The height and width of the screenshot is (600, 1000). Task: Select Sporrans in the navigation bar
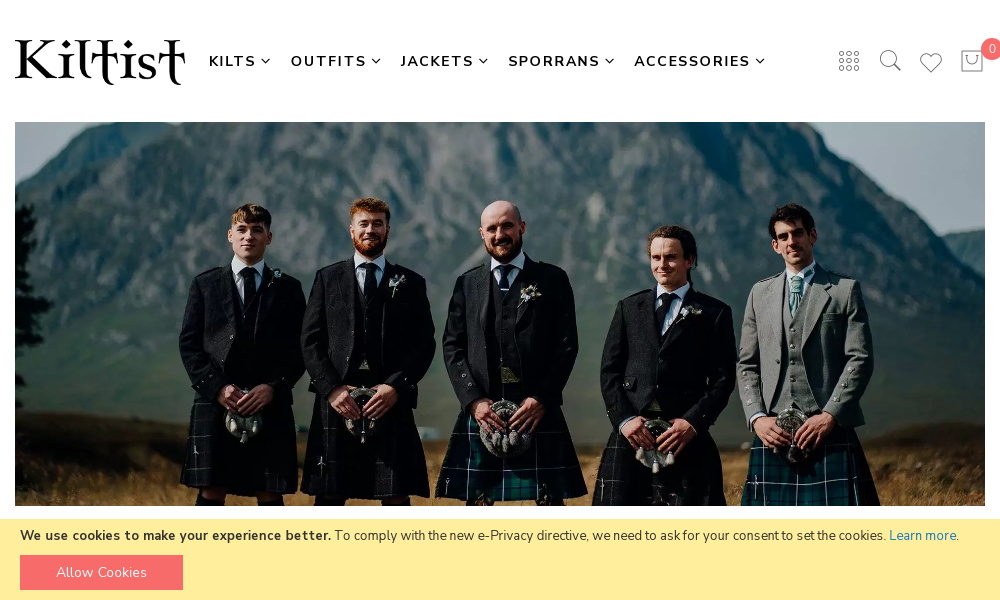coord(554,61)
